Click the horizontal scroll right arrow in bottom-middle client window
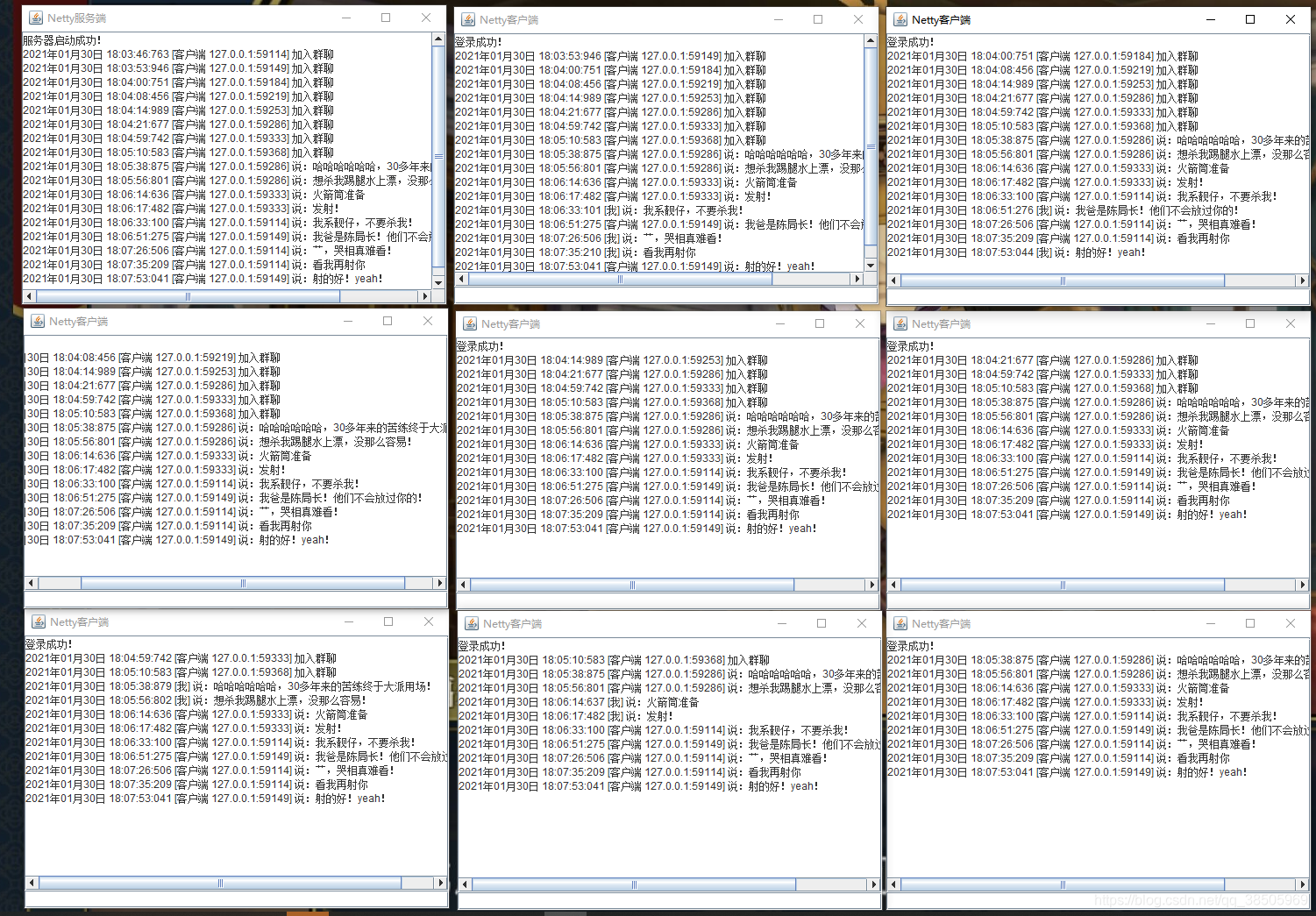Viewport: 1316px width, 916px height. pos(872,884)
